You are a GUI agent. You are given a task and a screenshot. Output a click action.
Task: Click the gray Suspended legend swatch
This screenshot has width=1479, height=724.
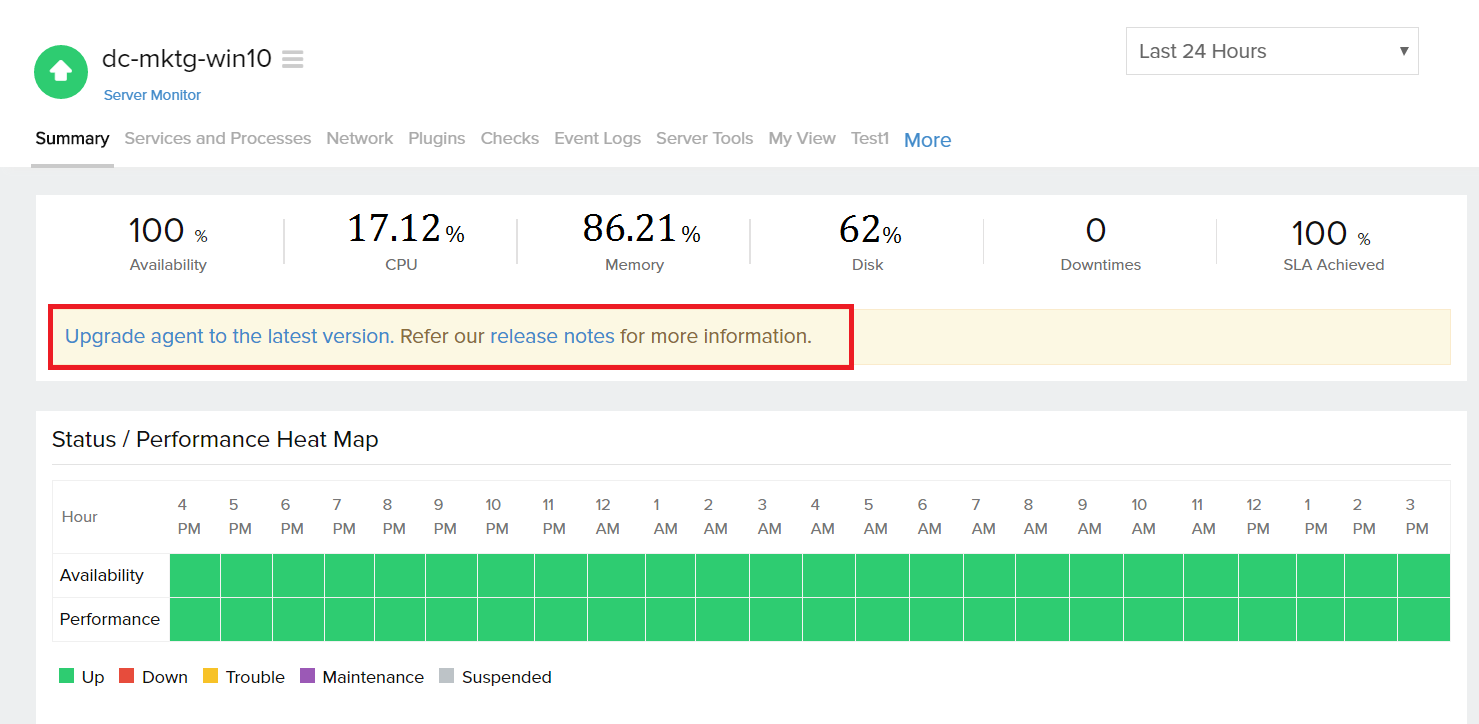point(446,676)
